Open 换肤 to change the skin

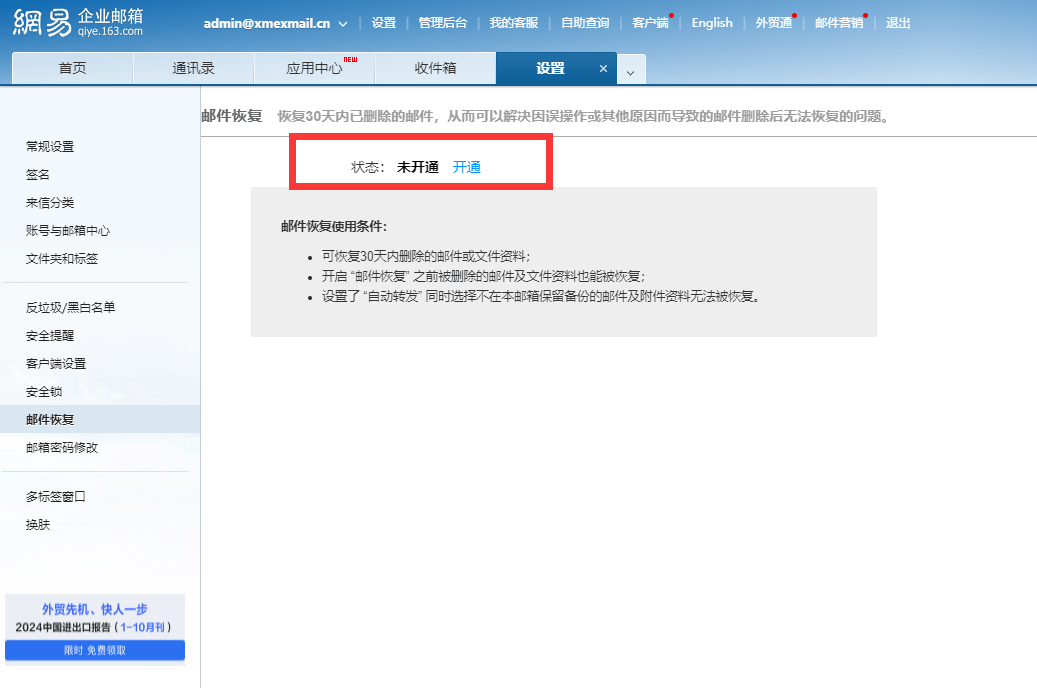tap(37, 524)
